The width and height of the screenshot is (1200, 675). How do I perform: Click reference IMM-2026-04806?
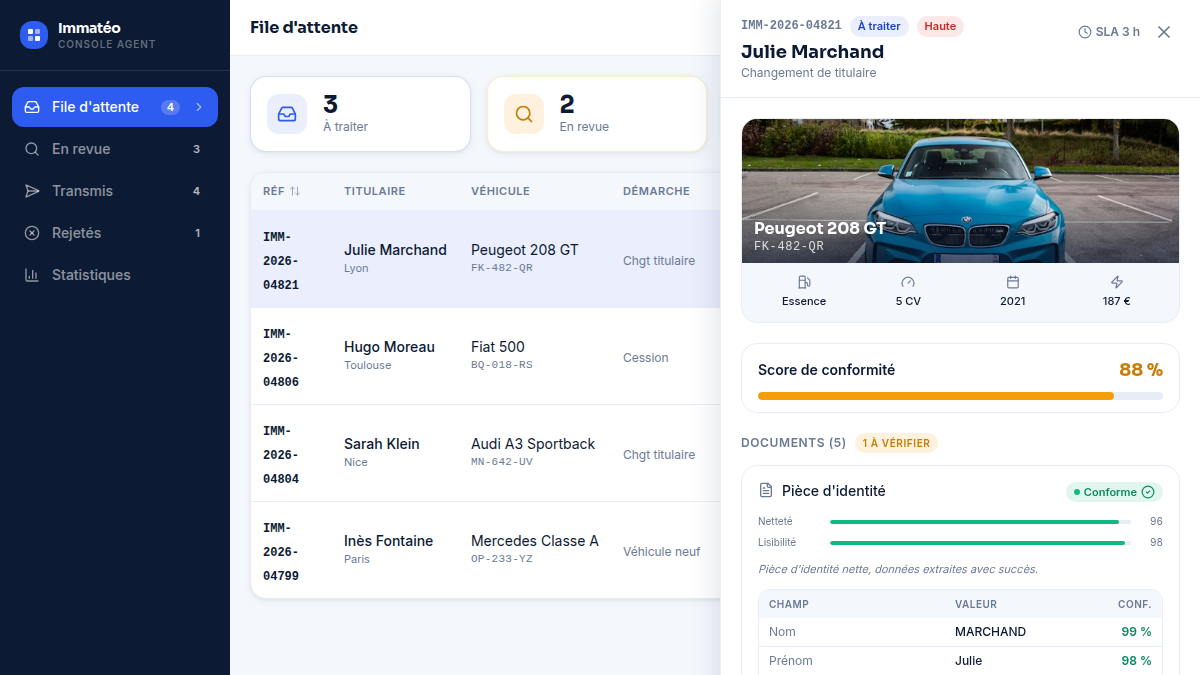point(281,358)
